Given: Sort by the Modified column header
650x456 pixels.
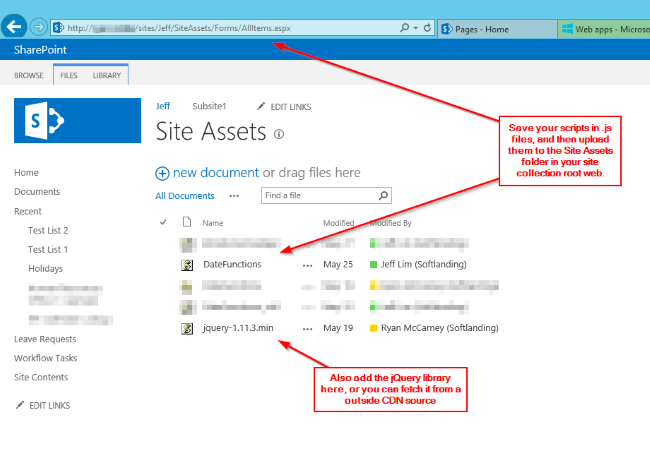Looking at the screenshot, I should tap(339, 223).
